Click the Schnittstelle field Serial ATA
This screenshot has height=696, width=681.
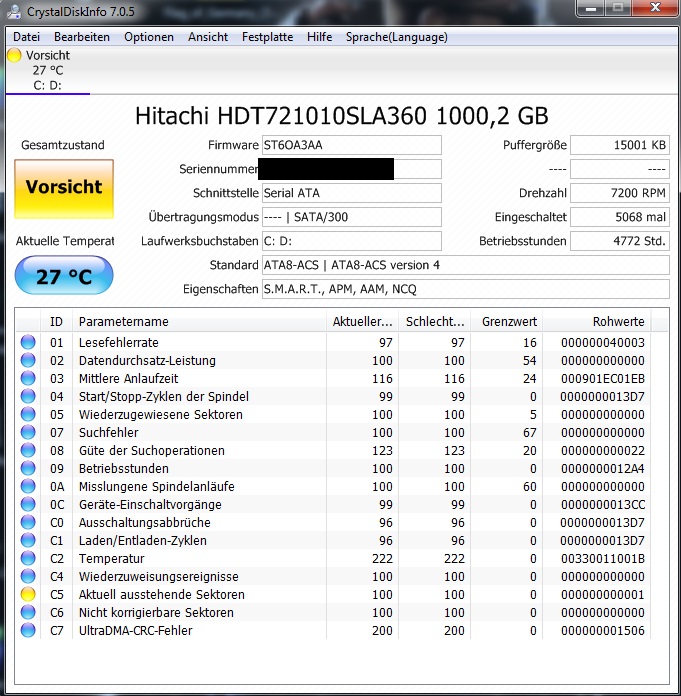pos(352,193)
